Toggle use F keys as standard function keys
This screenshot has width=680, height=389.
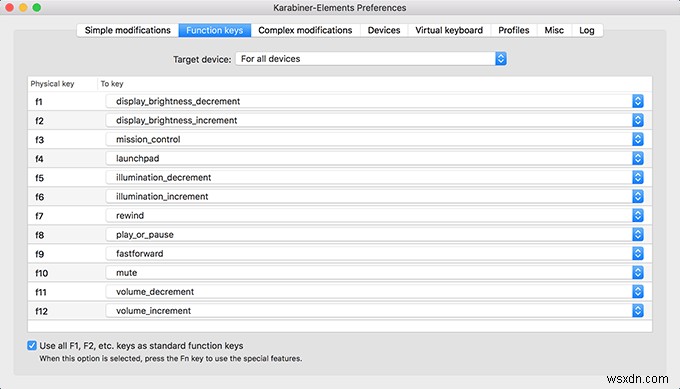32,346
